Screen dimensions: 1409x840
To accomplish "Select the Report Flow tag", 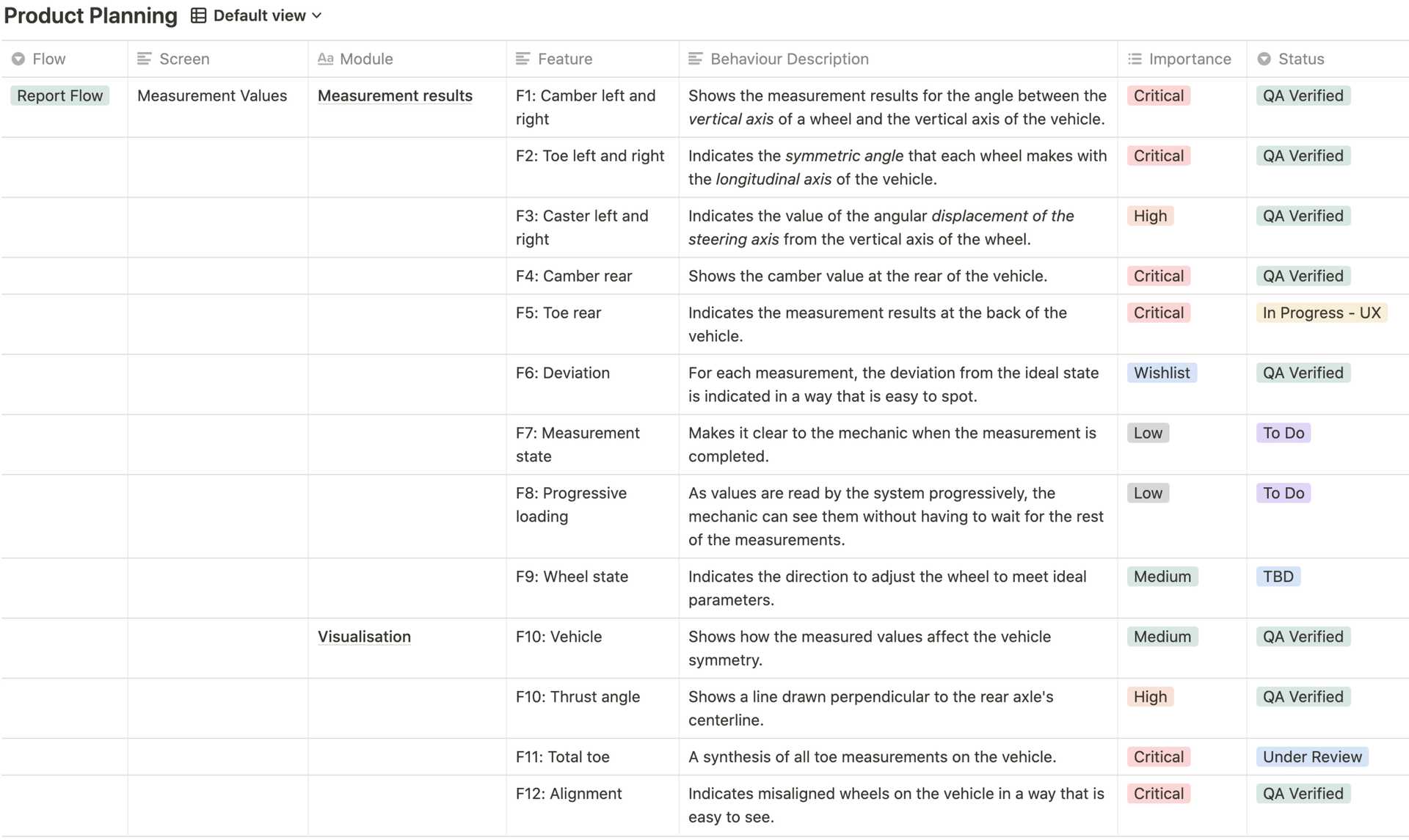I will click(x=59, y=95).
